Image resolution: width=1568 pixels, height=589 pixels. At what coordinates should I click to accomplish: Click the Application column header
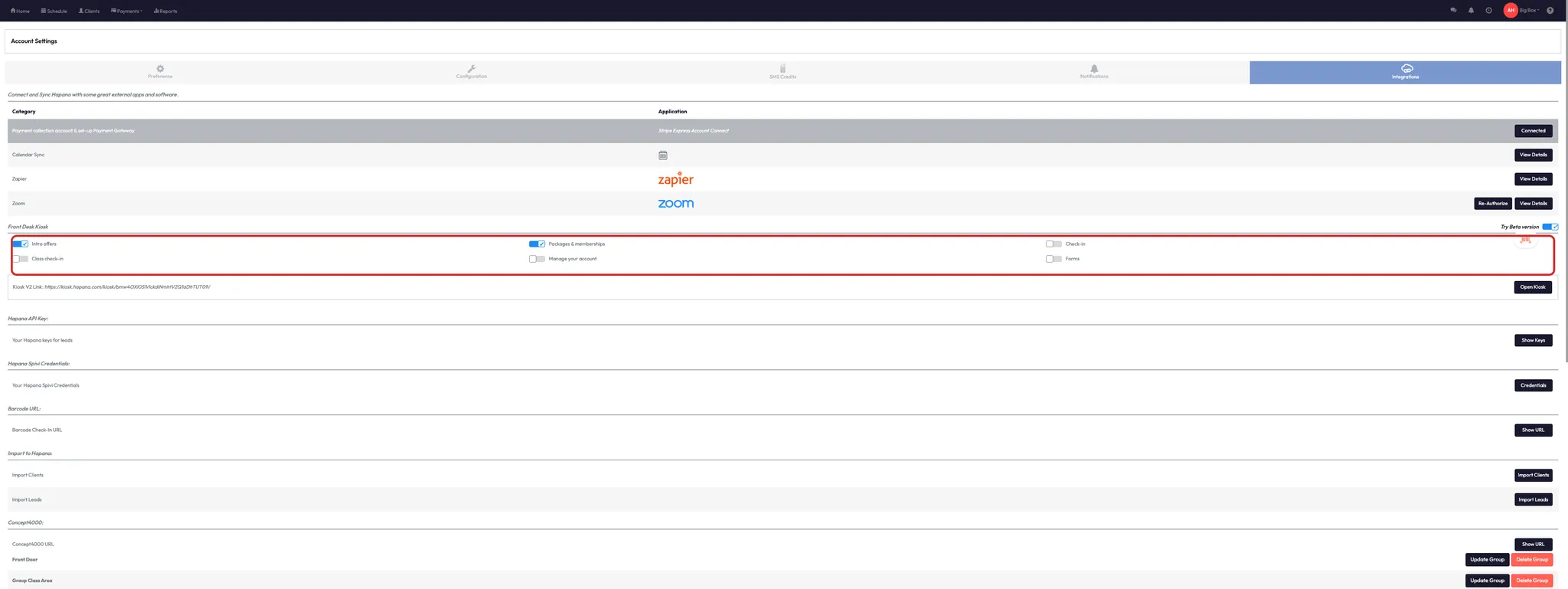[673, 112]
